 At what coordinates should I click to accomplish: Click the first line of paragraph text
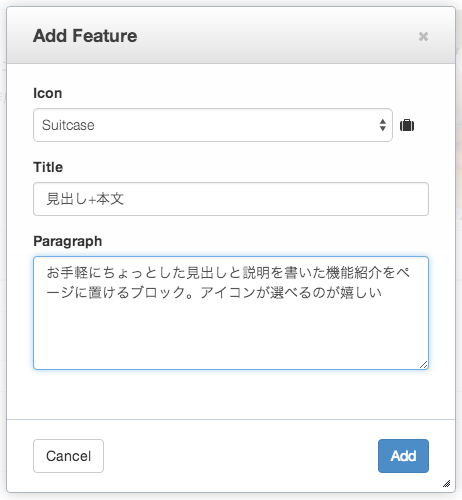(x=228, y=273)
